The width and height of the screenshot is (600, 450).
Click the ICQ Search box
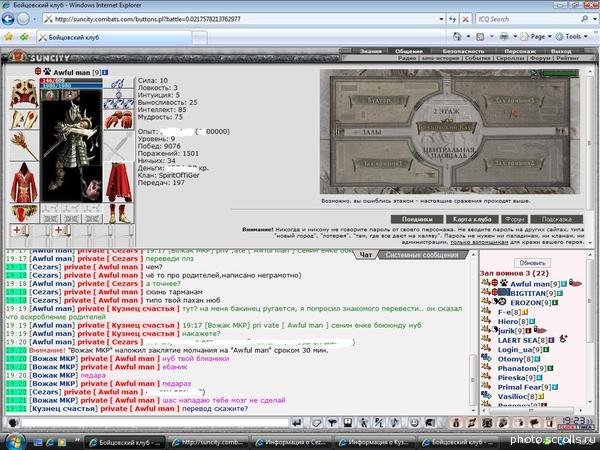pos(528,19)
